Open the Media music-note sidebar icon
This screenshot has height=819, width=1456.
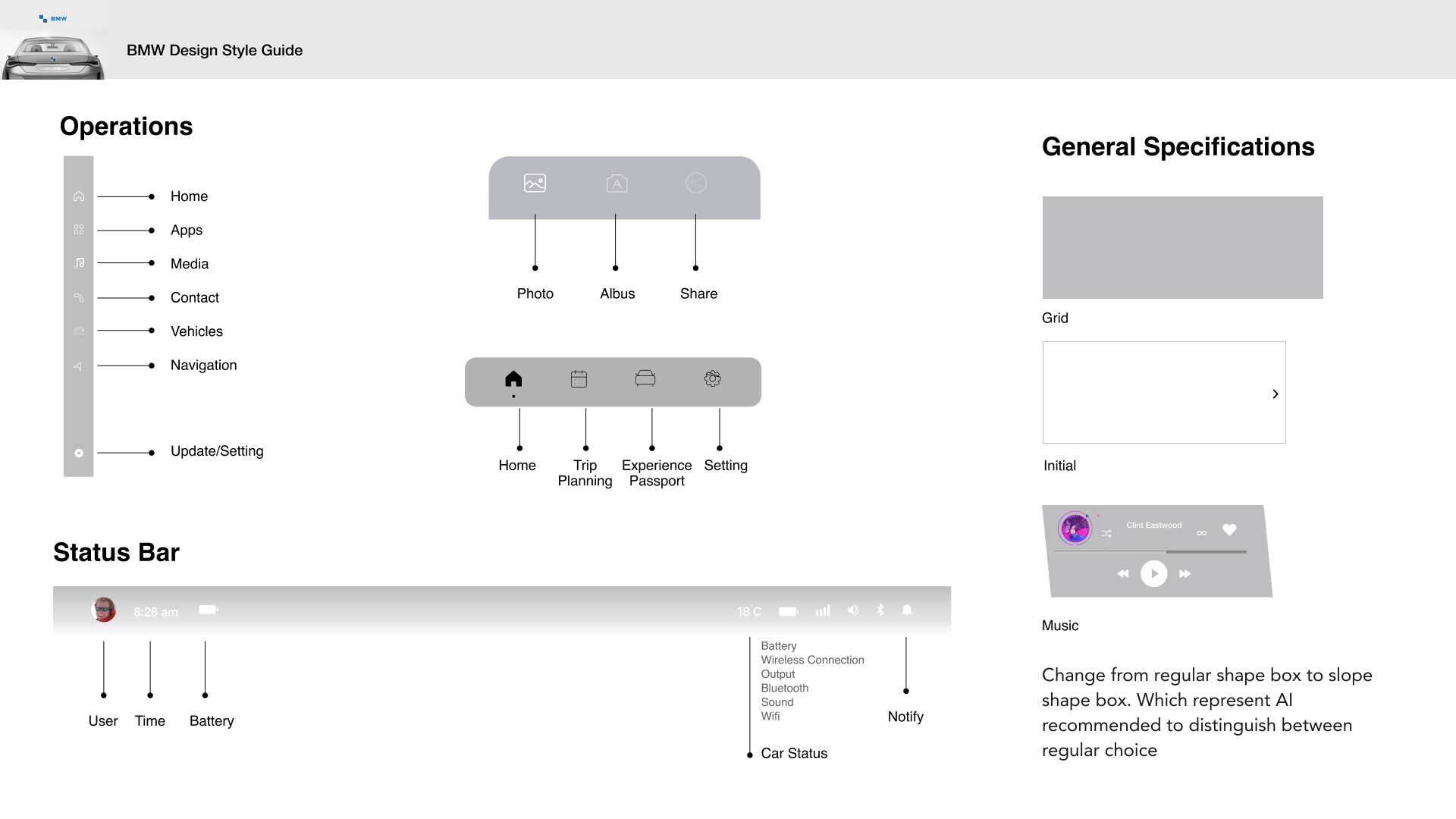point(79,263)
